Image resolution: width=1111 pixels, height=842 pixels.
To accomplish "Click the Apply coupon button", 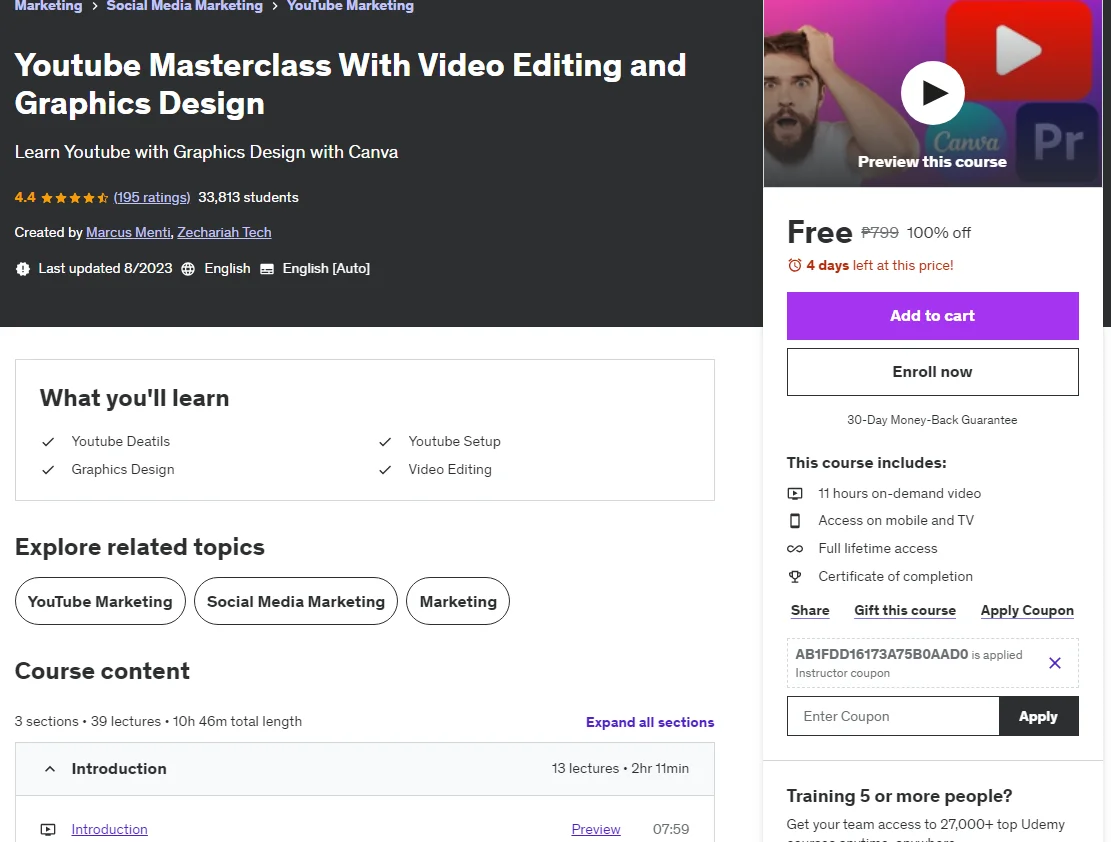I will pyautogui.click(x=1038, y=717).
